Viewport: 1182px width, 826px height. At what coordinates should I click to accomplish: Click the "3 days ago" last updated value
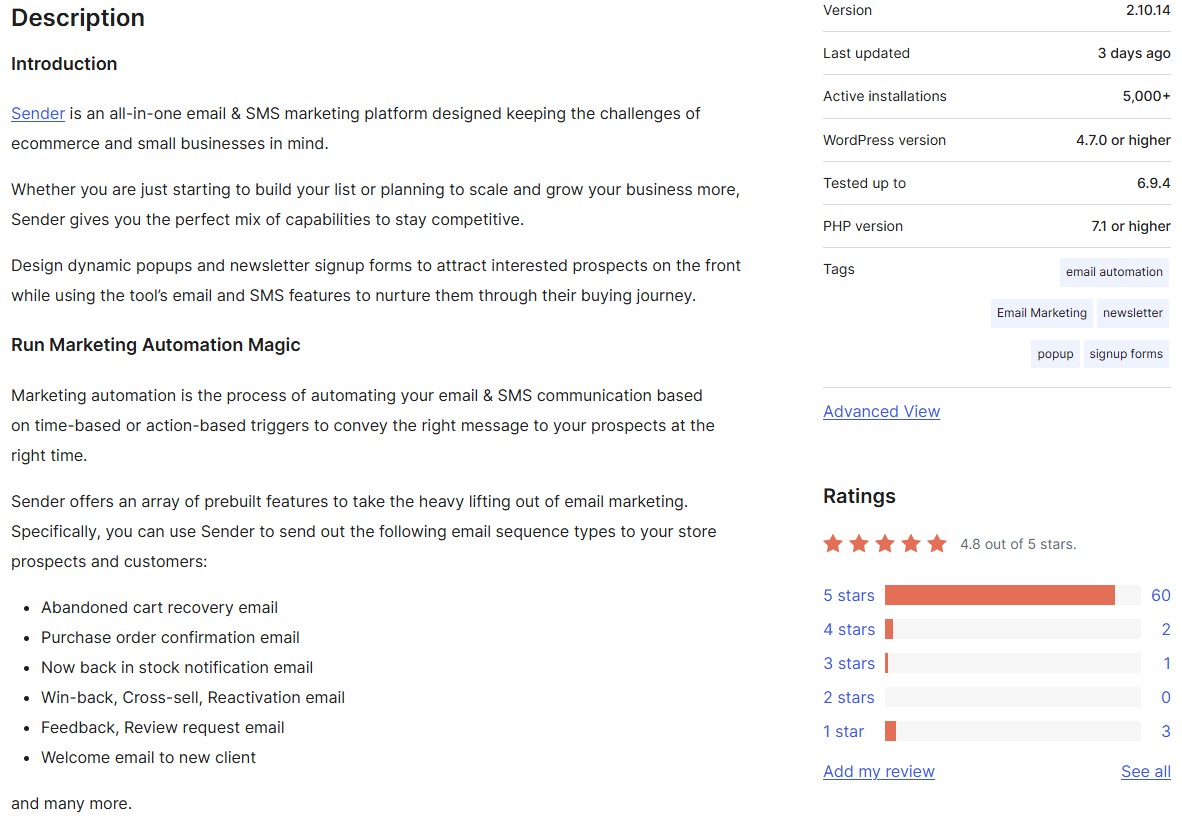tap(1134, 53)
